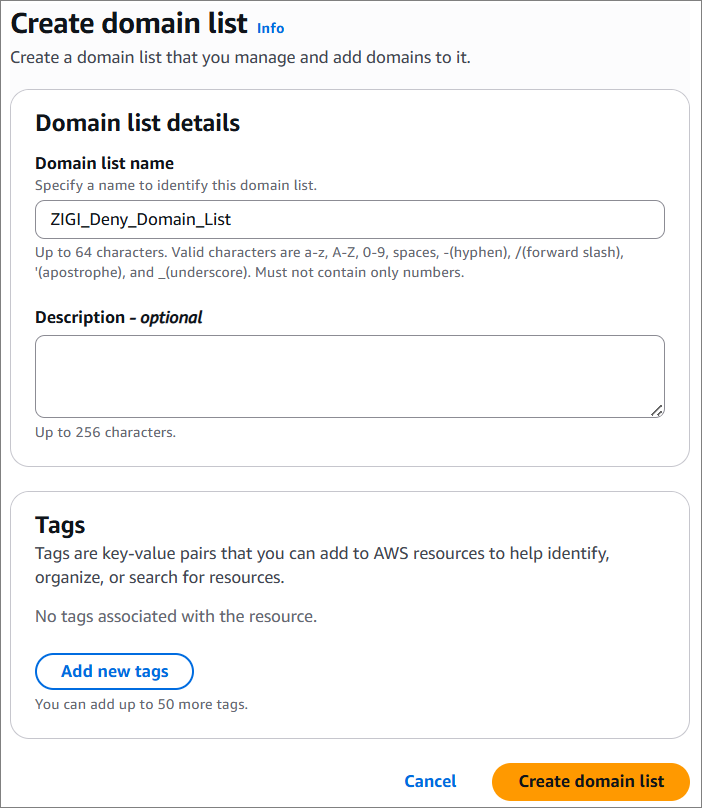
Task: Click the italic optional word
Action: tap(172, 317)
